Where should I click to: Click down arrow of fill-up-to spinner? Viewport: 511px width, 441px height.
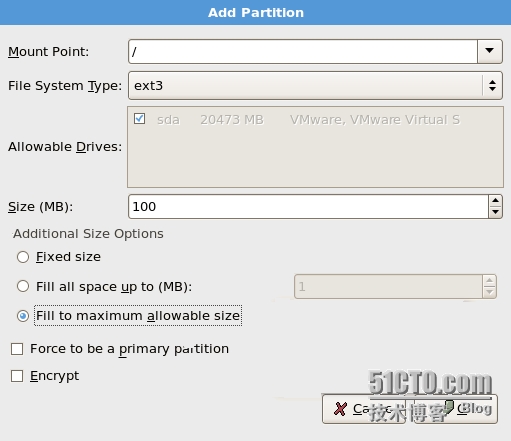click(x=489, y=292)
